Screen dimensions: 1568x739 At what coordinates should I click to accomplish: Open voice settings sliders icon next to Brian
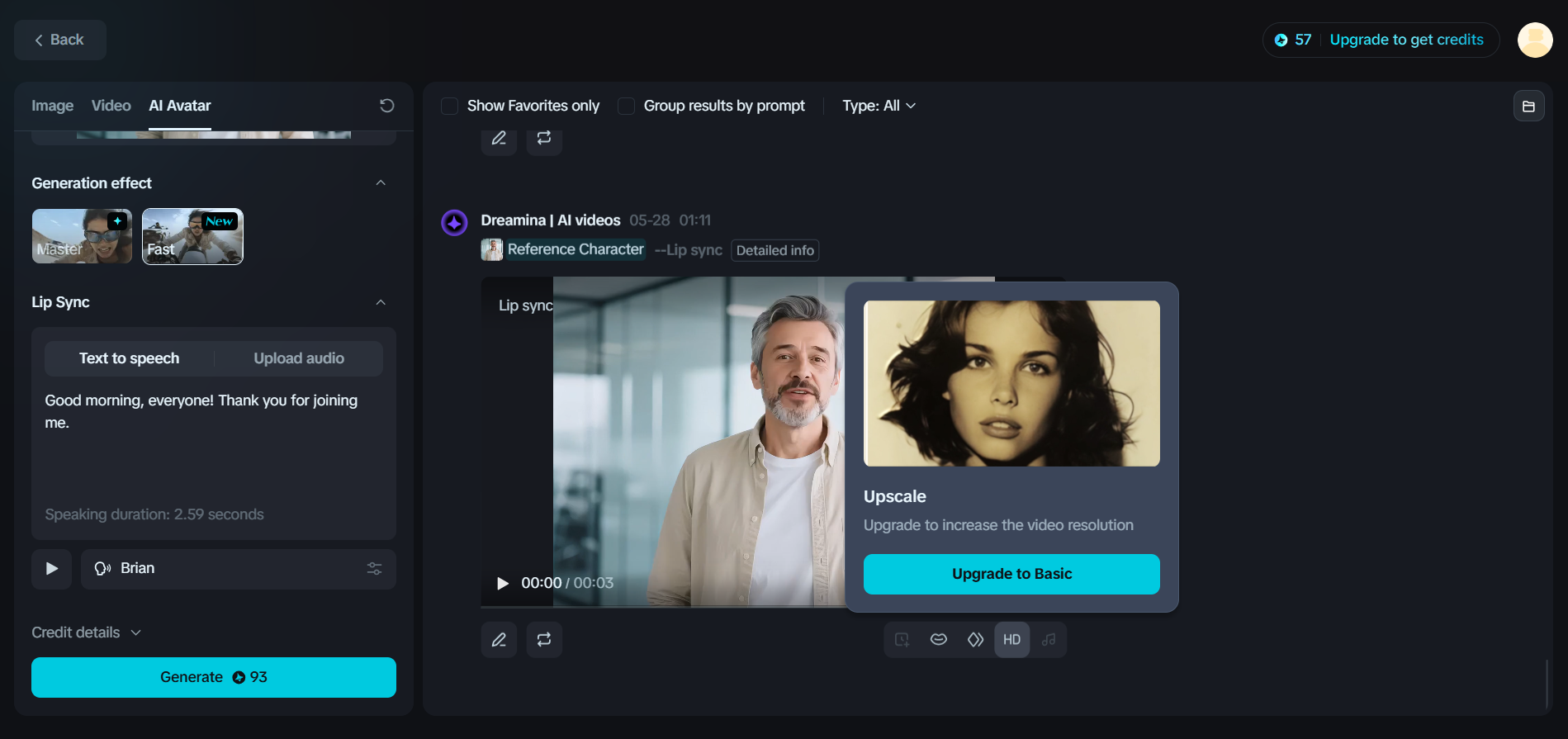[374, 569]
